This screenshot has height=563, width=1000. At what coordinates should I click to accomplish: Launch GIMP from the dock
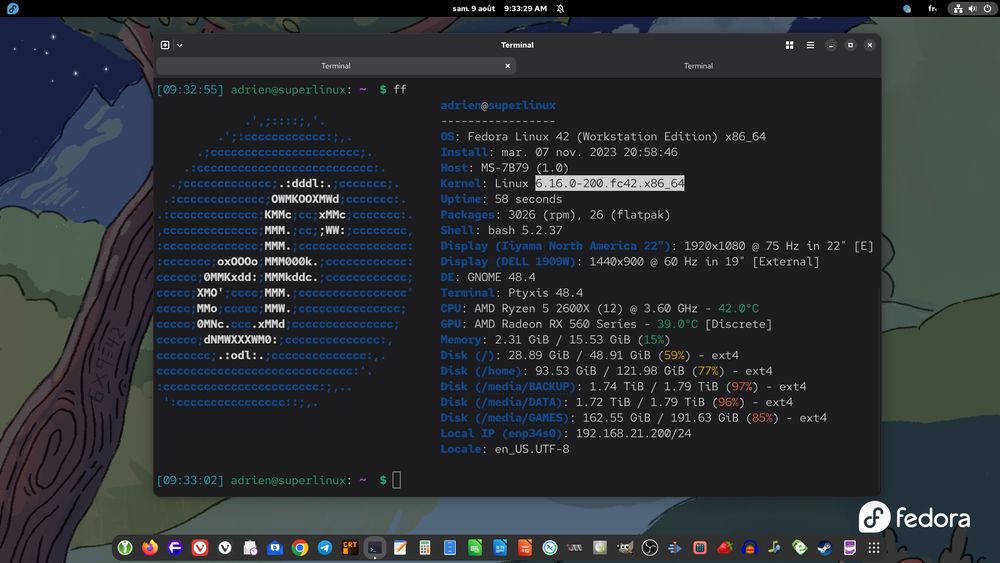[x=625, y=547]
